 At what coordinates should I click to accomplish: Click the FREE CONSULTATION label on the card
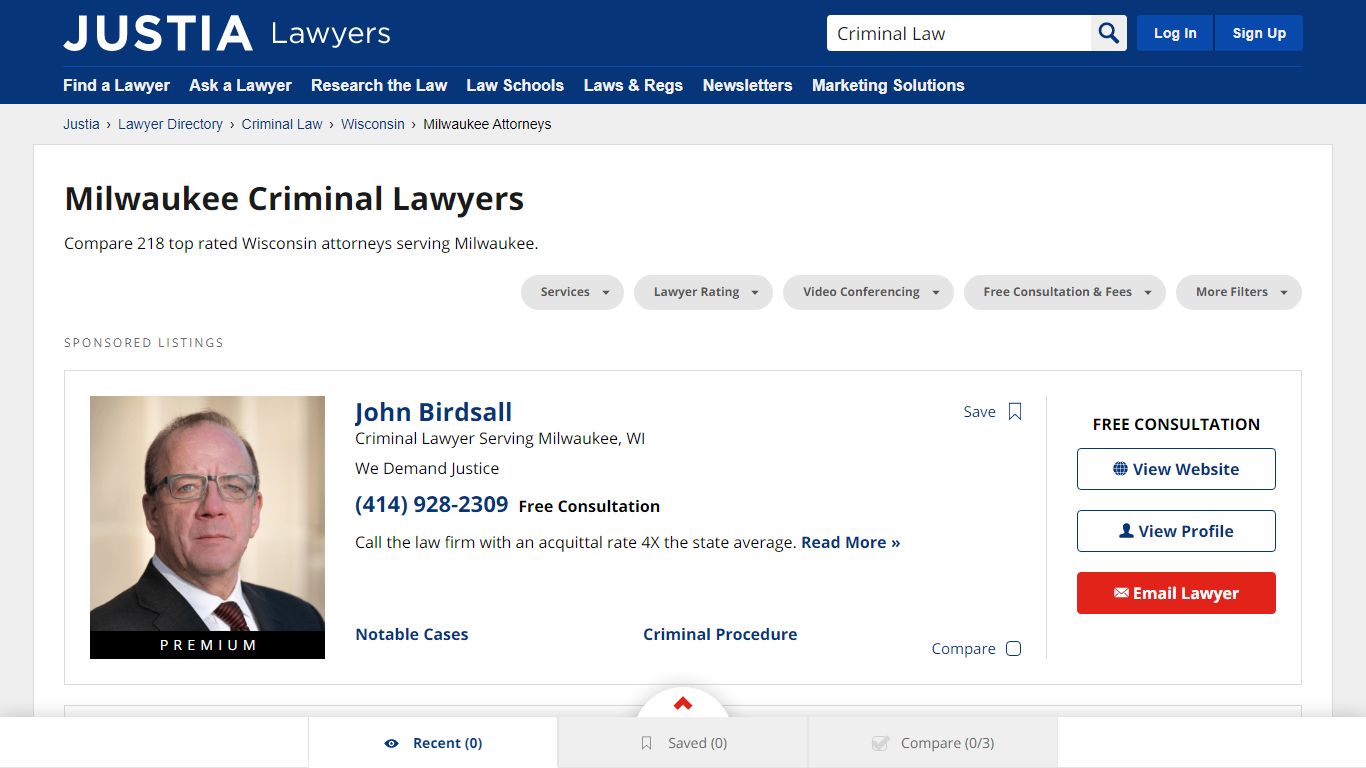[1176, 424]
